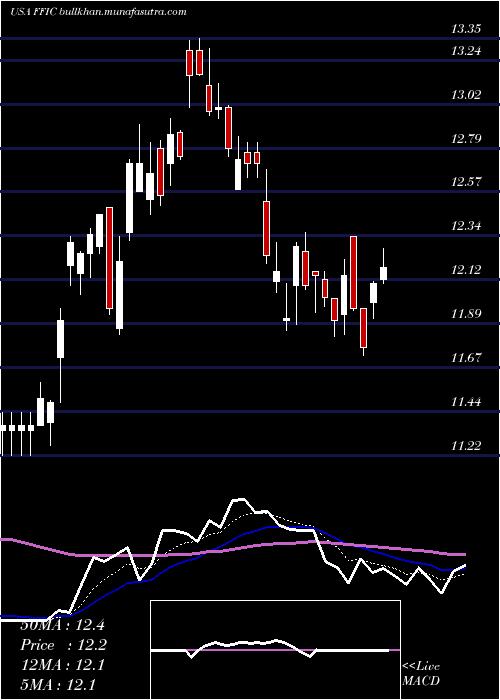Viewport: 500px width, 700px height.
Task: Click the 13.35 price axis label
Action: (x=466, y=29)
